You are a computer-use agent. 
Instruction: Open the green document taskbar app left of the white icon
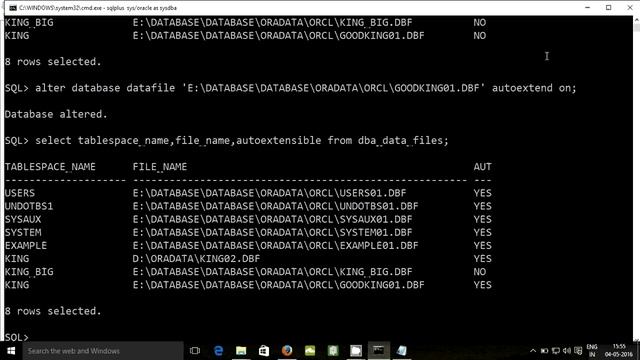[333, 351]
